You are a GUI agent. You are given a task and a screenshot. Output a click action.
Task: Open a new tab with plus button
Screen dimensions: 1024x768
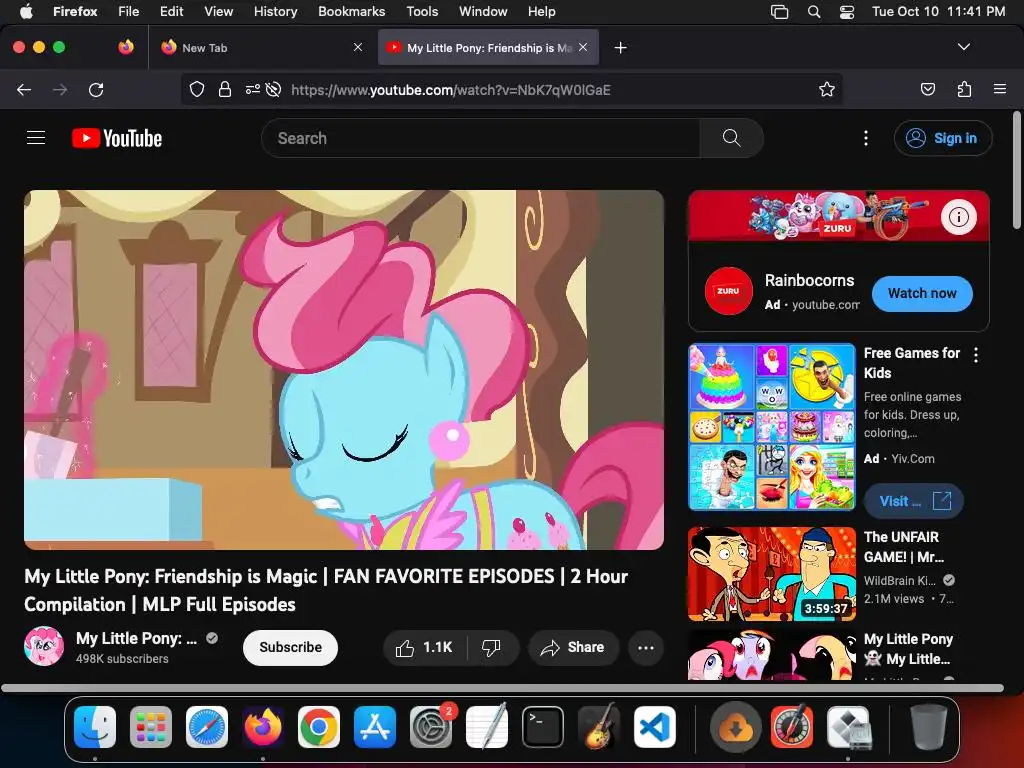tap(620, 48)
